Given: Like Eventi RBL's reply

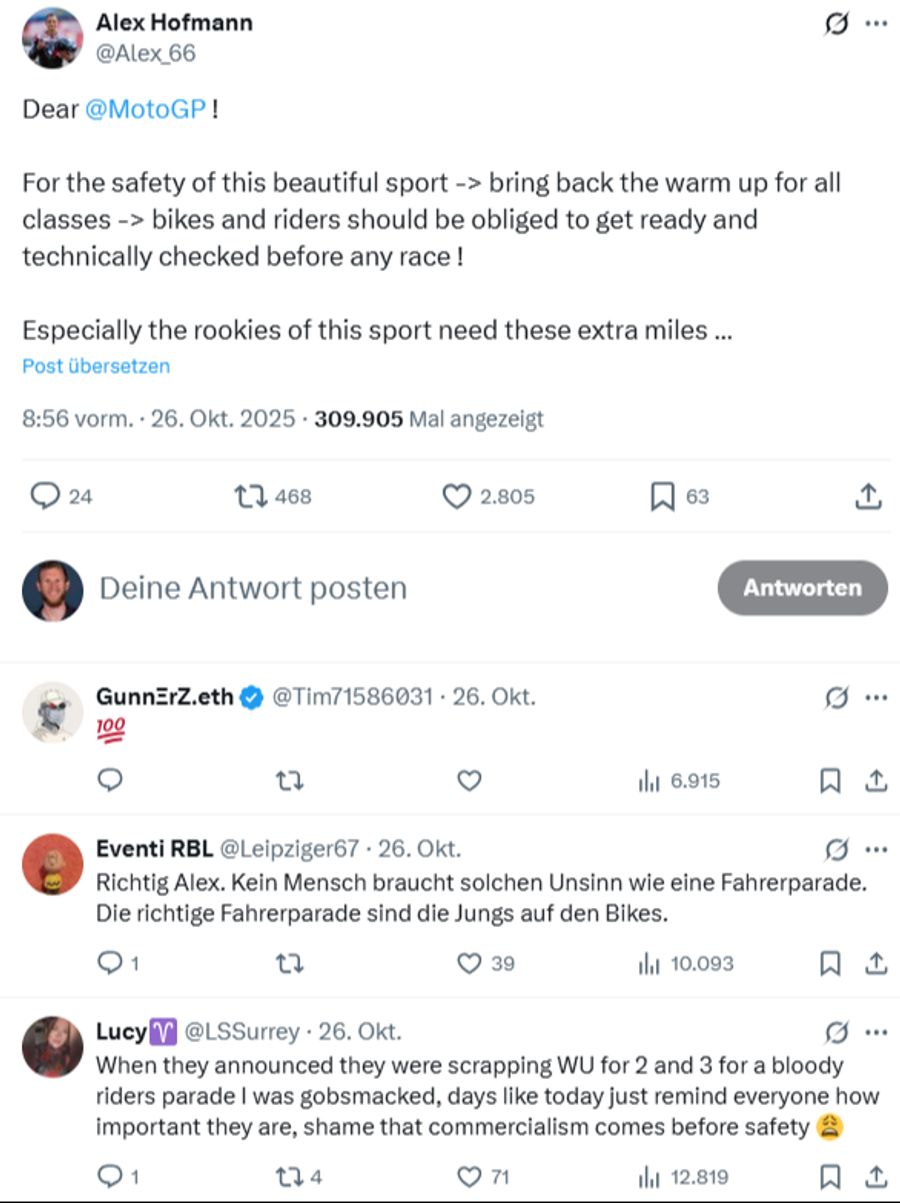Looking at the screenshot, I should [x=469, y=963].
